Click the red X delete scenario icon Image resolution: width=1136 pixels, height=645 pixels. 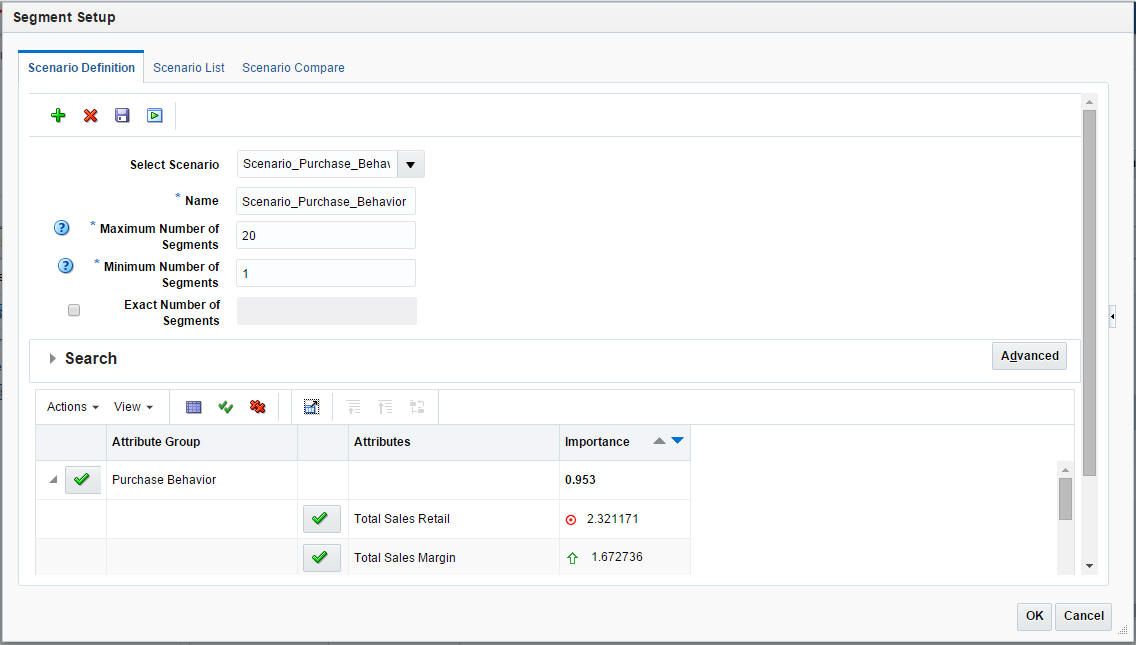pos(91,115)
